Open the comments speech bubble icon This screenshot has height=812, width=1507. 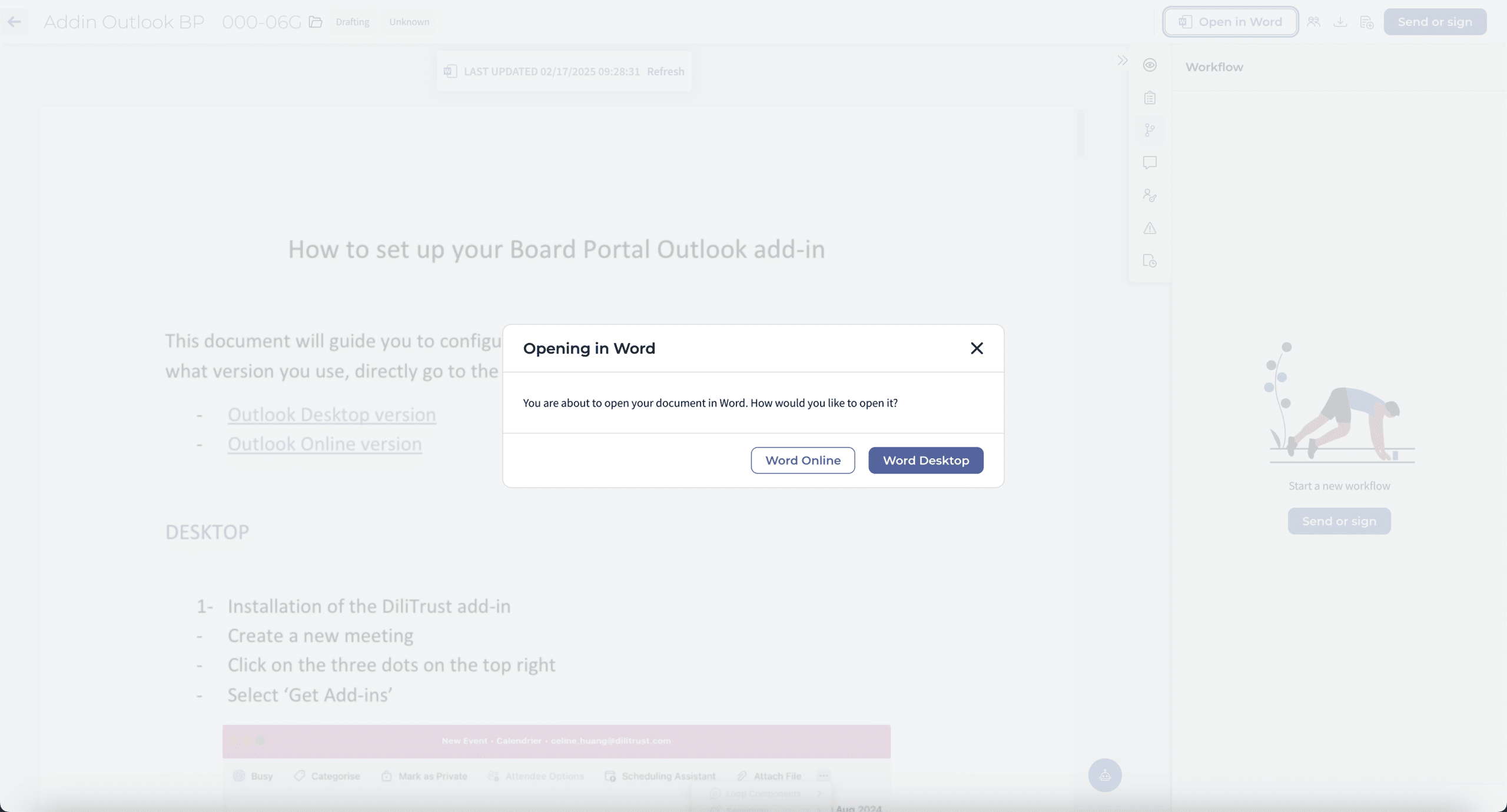pos(1150,162)
